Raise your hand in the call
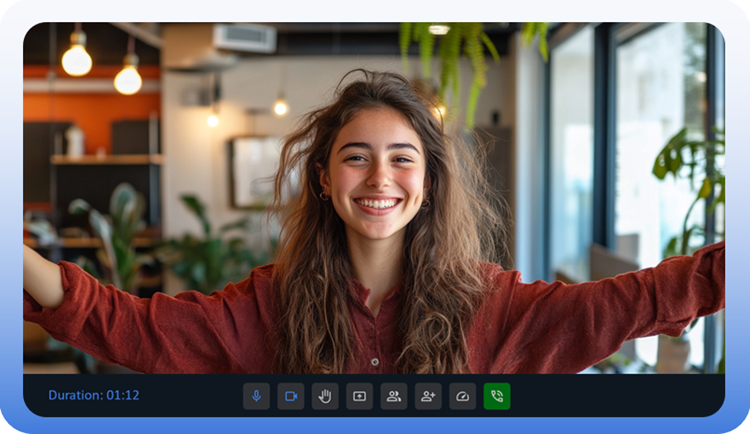The height and width of the screenshot is (434, 750). [325, 396]
